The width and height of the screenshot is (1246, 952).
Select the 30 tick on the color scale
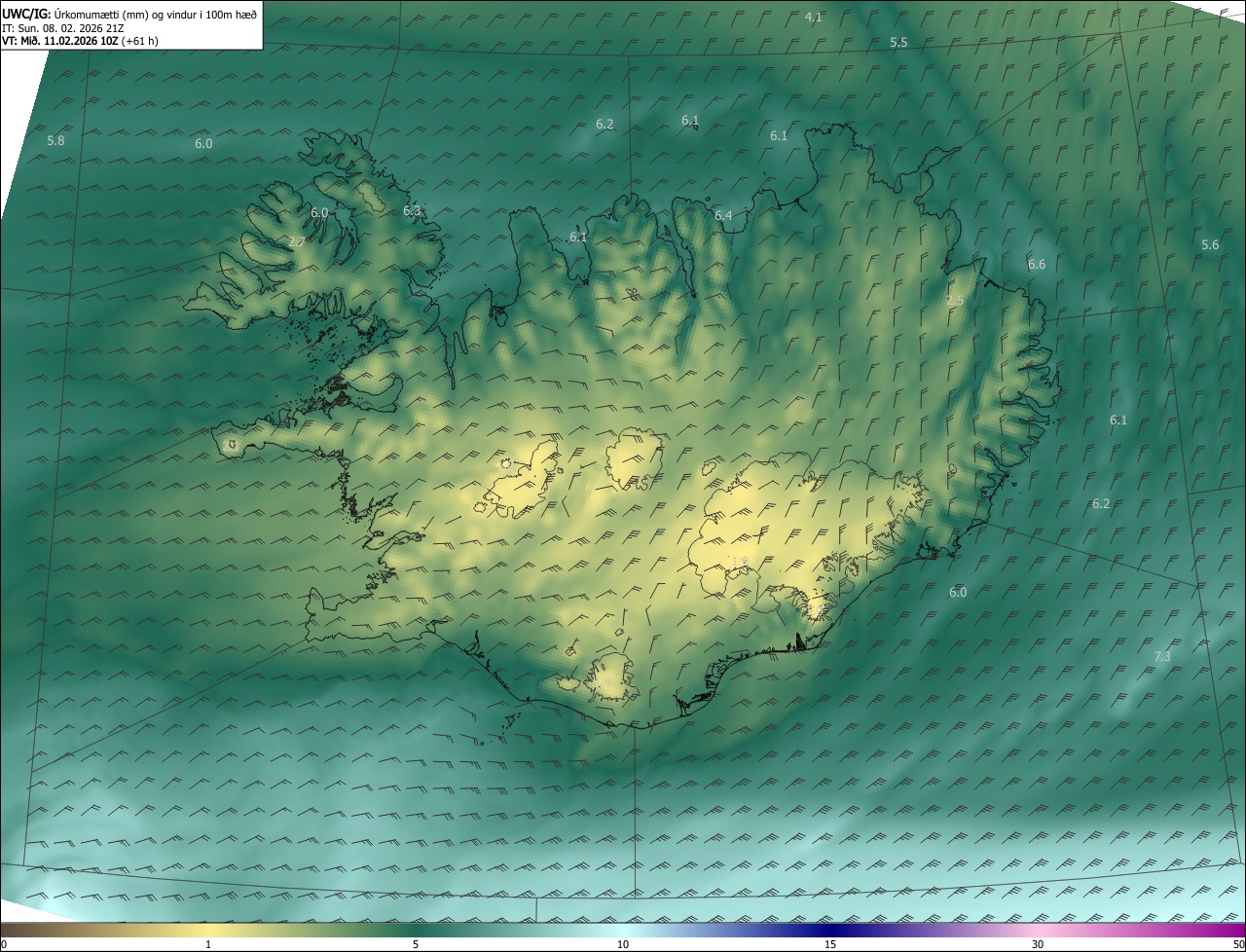click(1038, 944)
